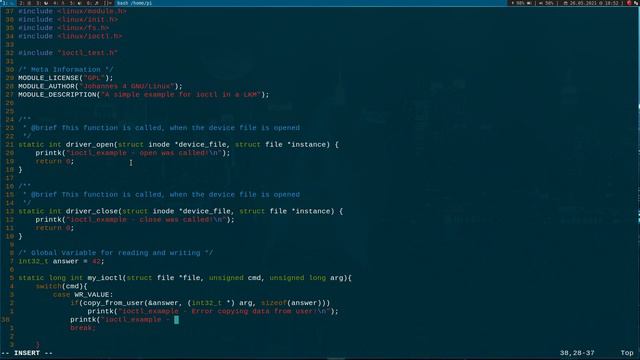This screenshot has width=640, height=360.
Task: Click the volume level indicator in the top bar
Action: click(546, 3)
